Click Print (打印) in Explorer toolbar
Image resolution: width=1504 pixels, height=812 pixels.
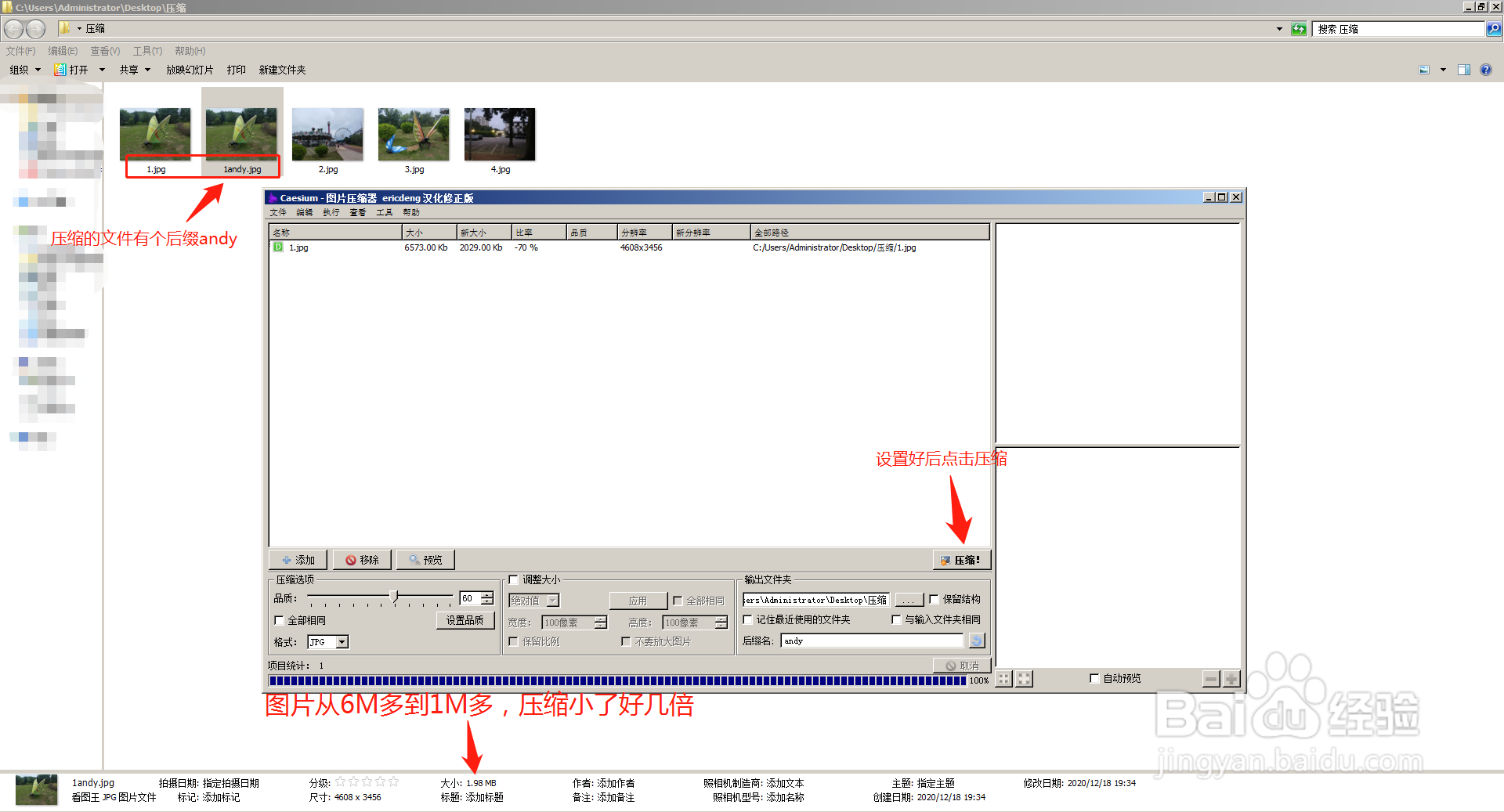tap(237, 70)
